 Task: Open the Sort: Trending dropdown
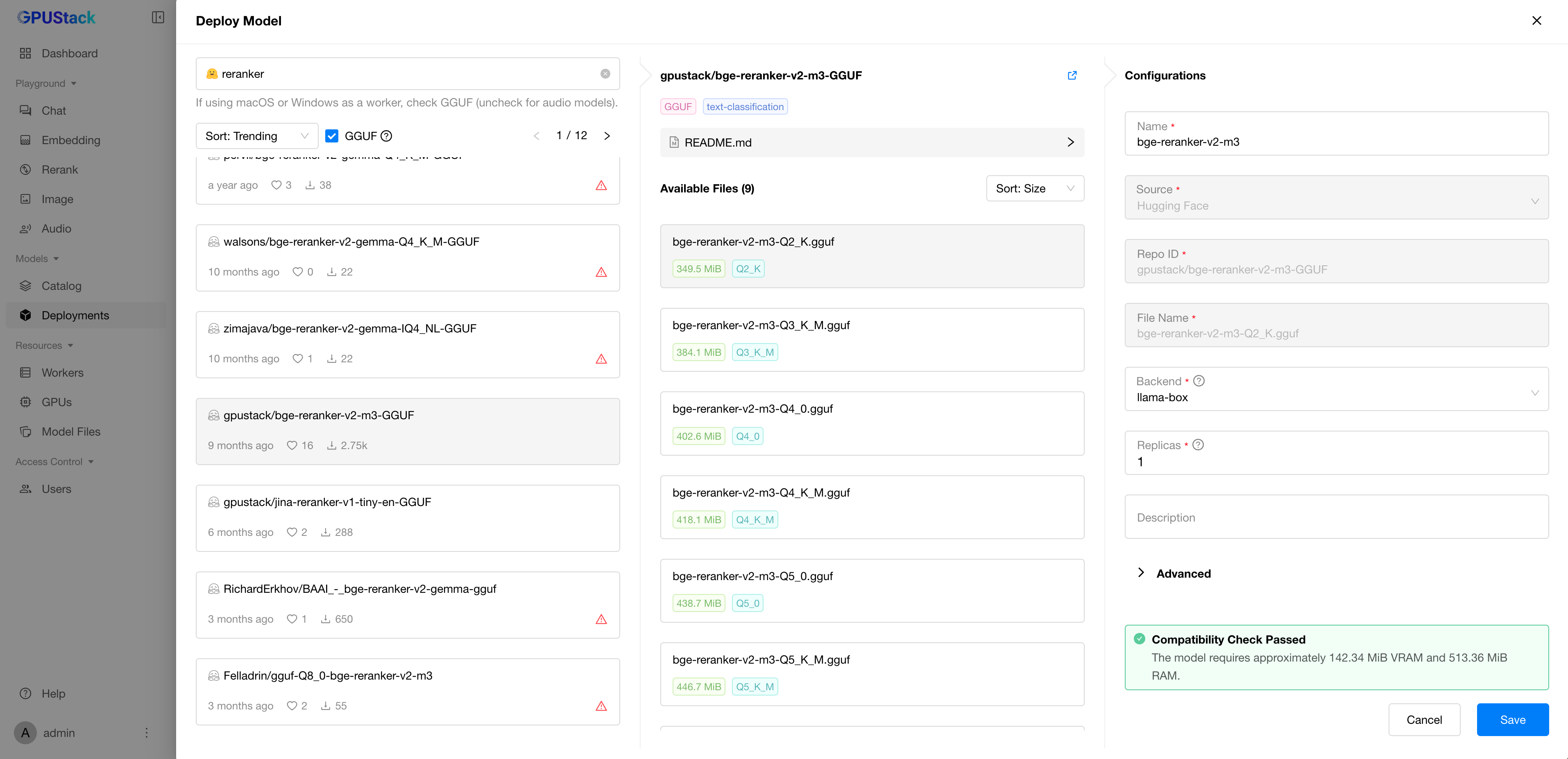tap(256, 136)
